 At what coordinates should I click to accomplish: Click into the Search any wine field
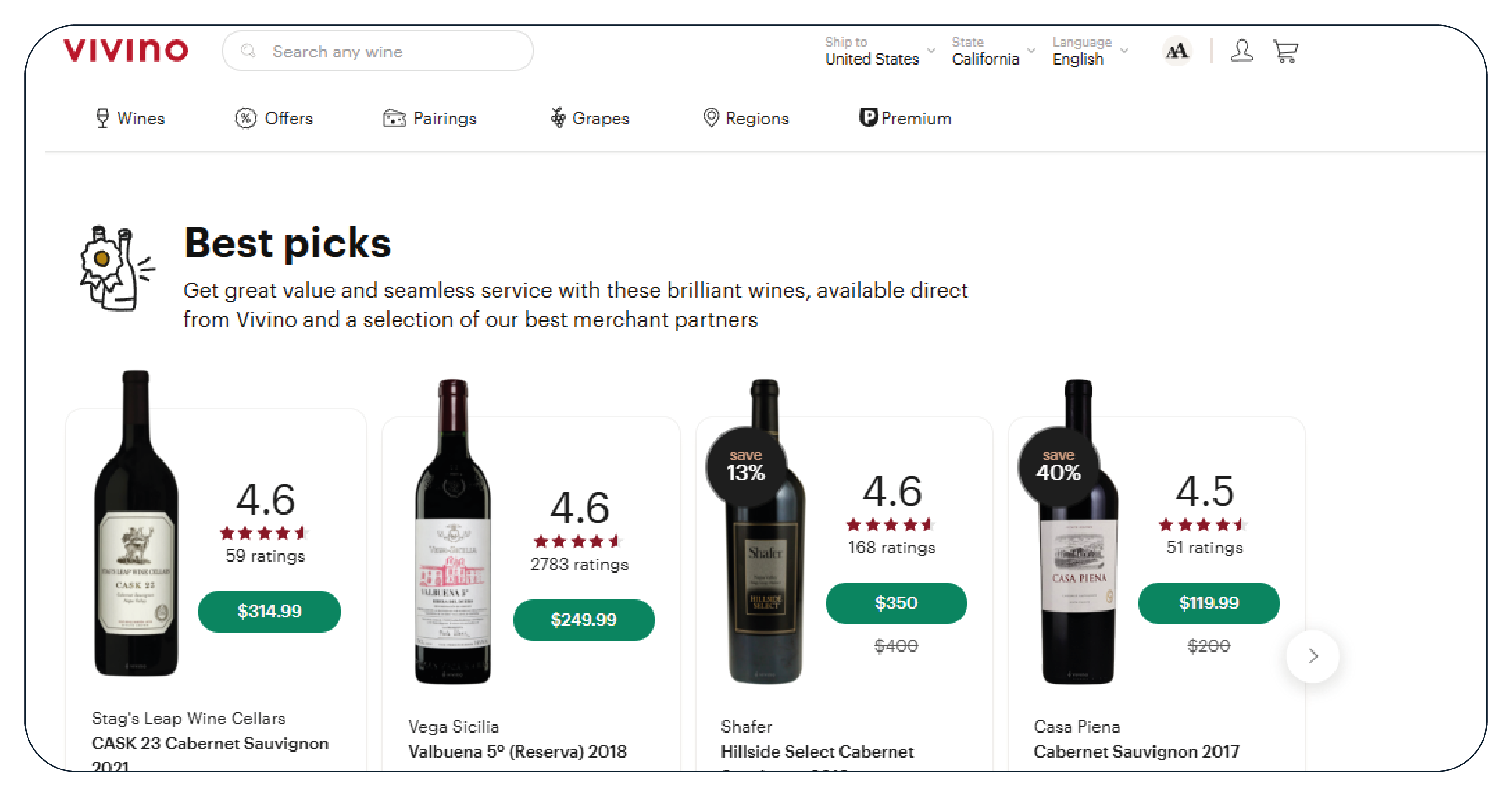(388, 52)
